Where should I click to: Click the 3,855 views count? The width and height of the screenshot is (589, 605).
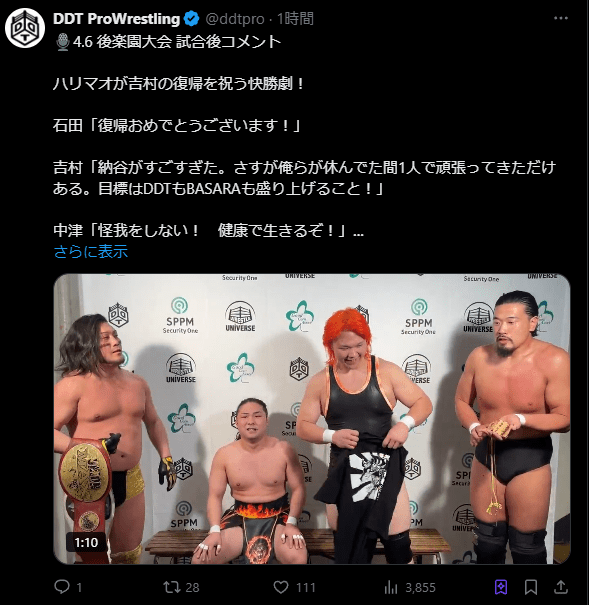[420, 588]
